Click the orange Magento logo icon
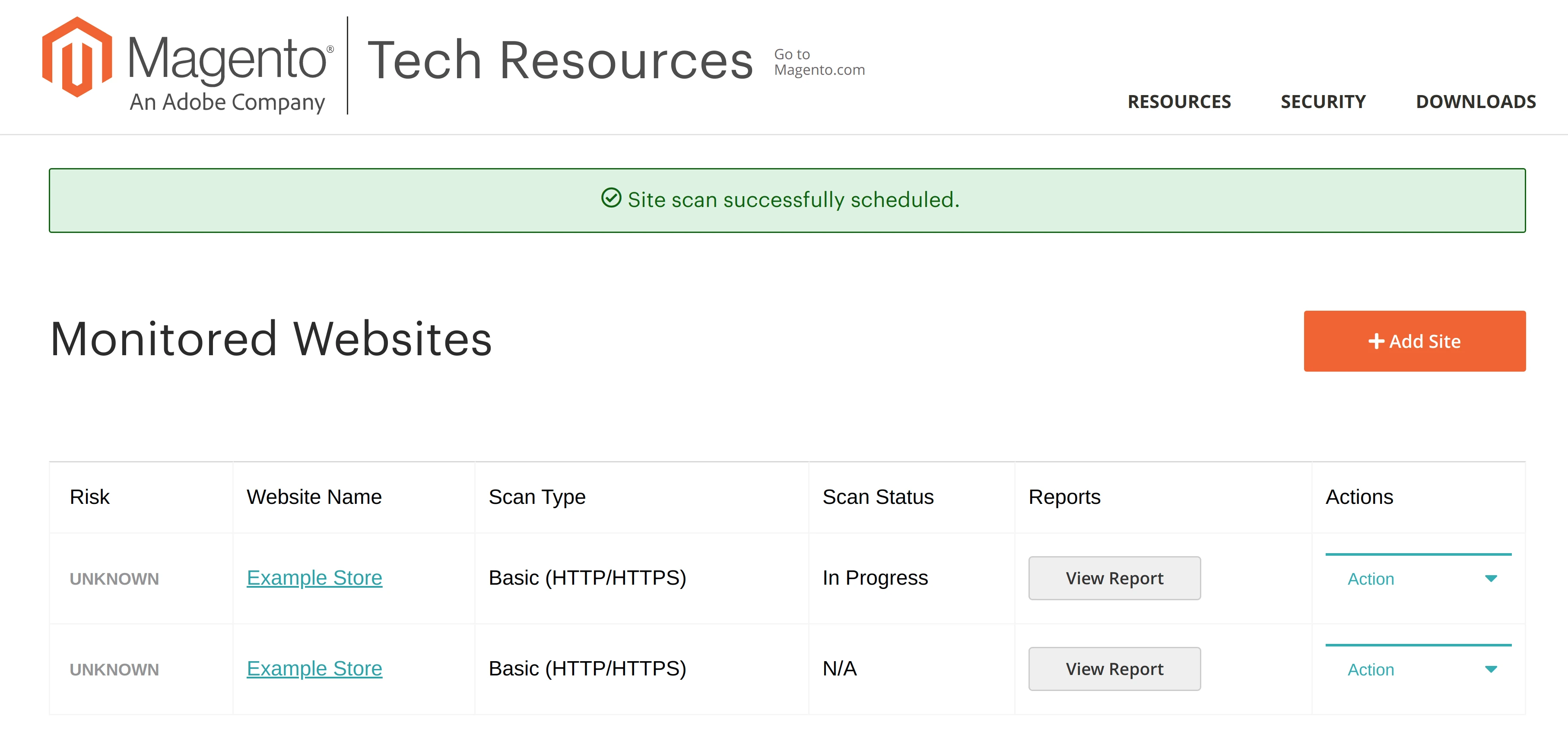This screenshot has height=745, width=1568. pyautogui.click(x=77, y=58)
